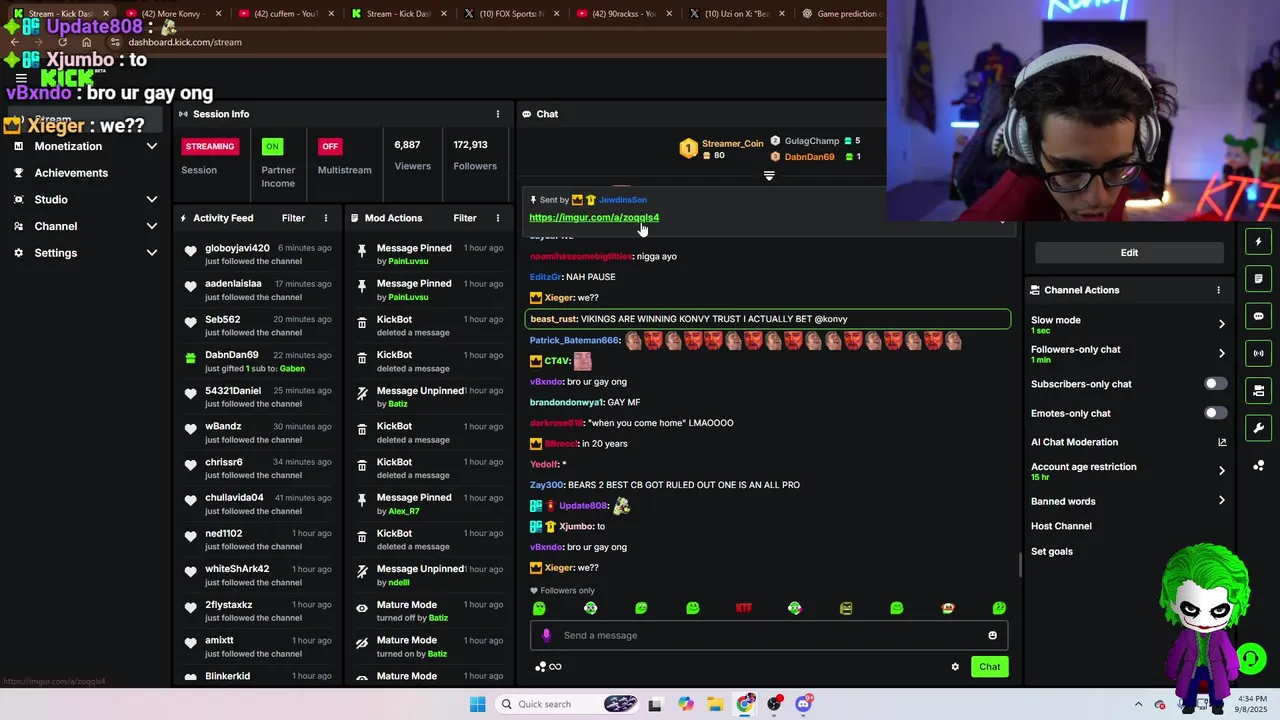Click the purple microphone icon in the message box
1280x720 pixels.
(x=546, y=635)
